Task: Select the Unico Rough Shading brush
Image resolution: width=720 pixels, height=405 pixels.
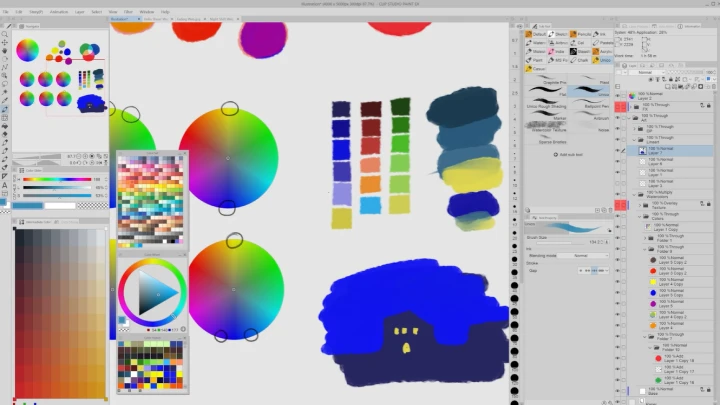Action: pos(546,102)
